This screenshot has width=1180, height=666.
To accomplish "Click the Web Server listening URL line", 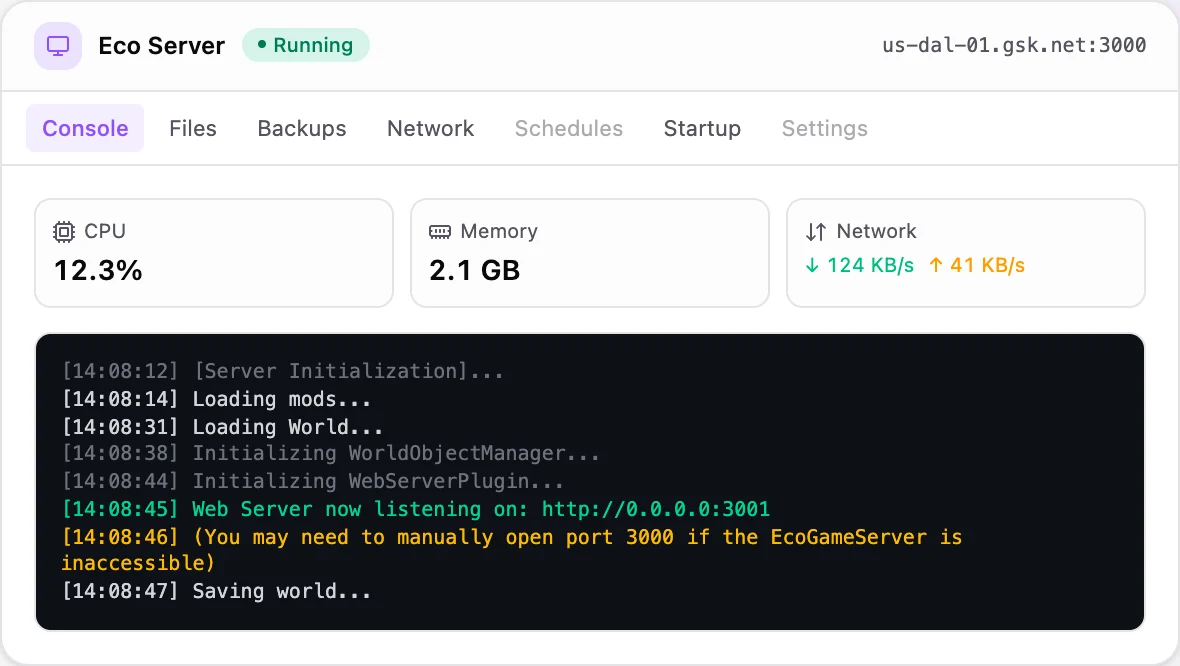I will coord(415,509).
